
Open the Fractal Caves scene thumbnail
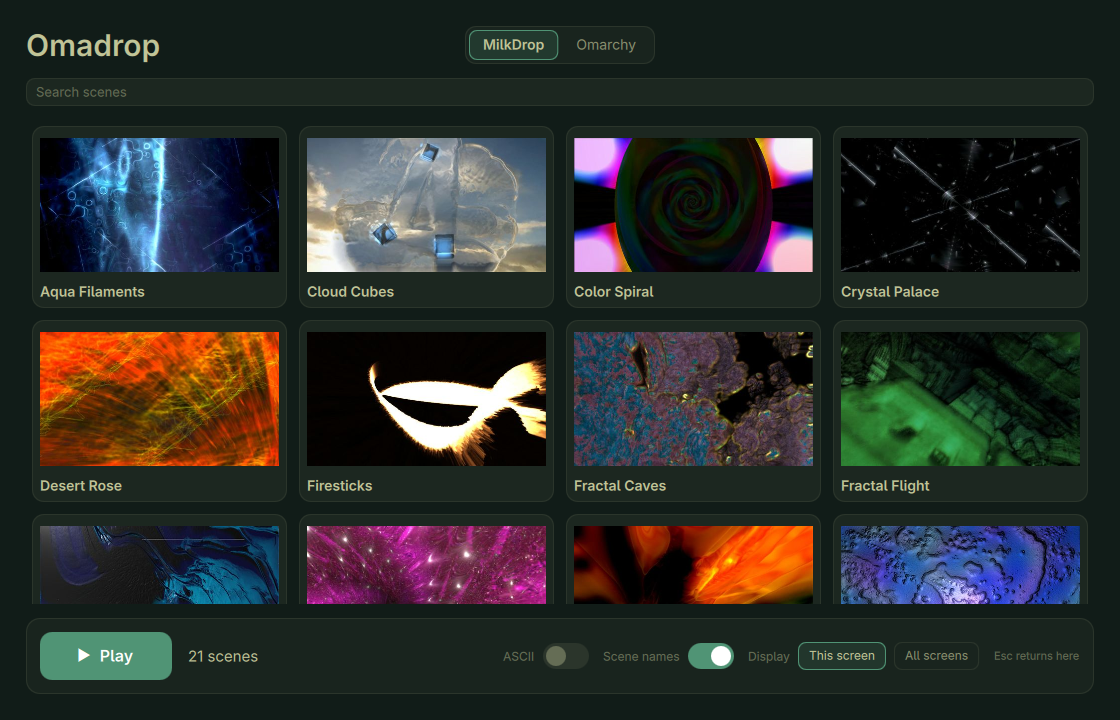click(x=694, y=399)
